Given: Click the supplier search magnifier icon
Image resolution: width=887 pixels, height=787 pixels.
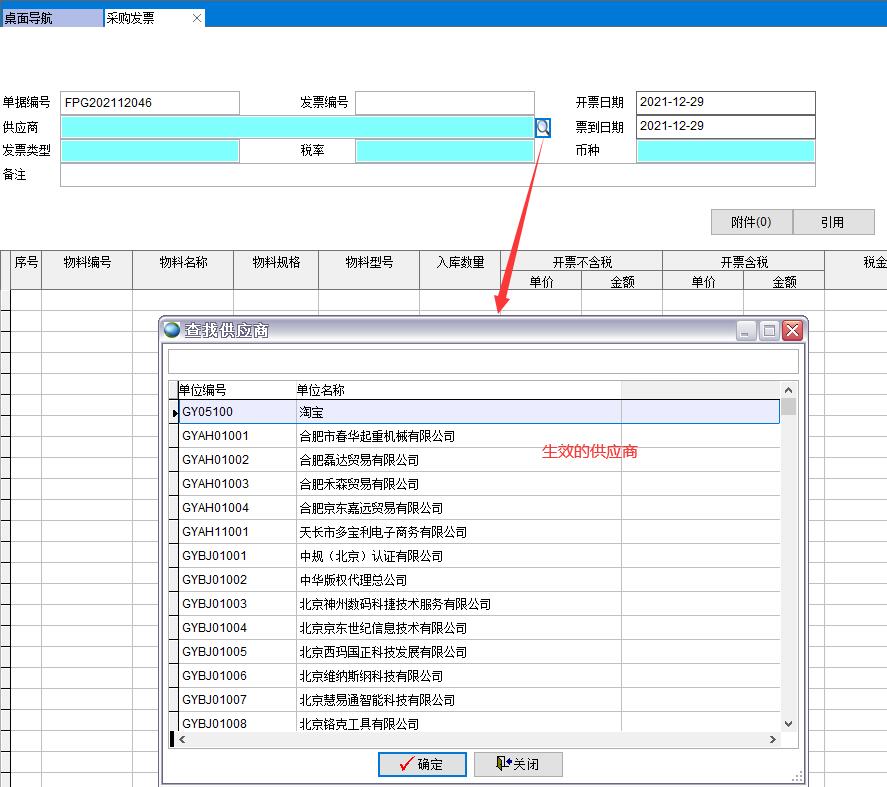Looking at the screenshot, I should coord(543,127).
